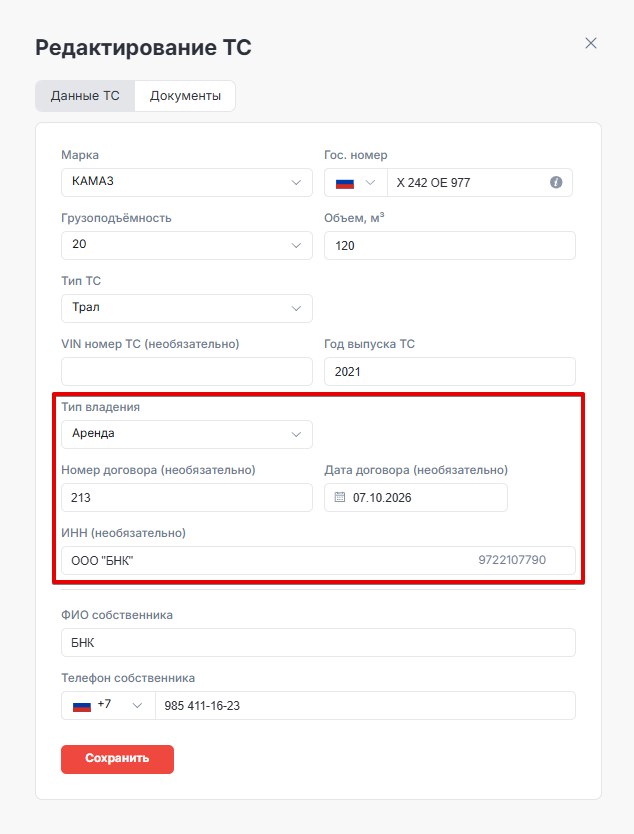
Task: Click the Сохранить button
Action: 118,759
